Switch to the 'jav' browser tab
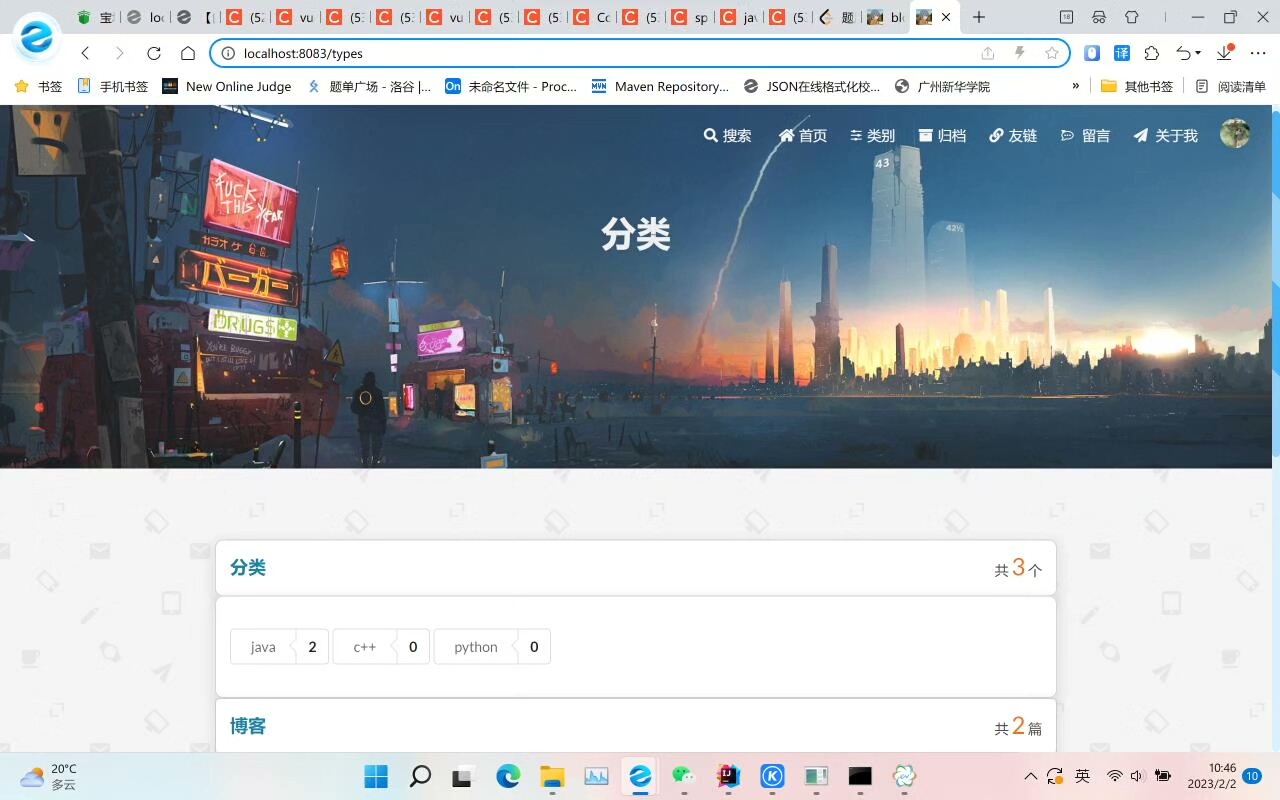1280x800 pixels. [741, 17]
